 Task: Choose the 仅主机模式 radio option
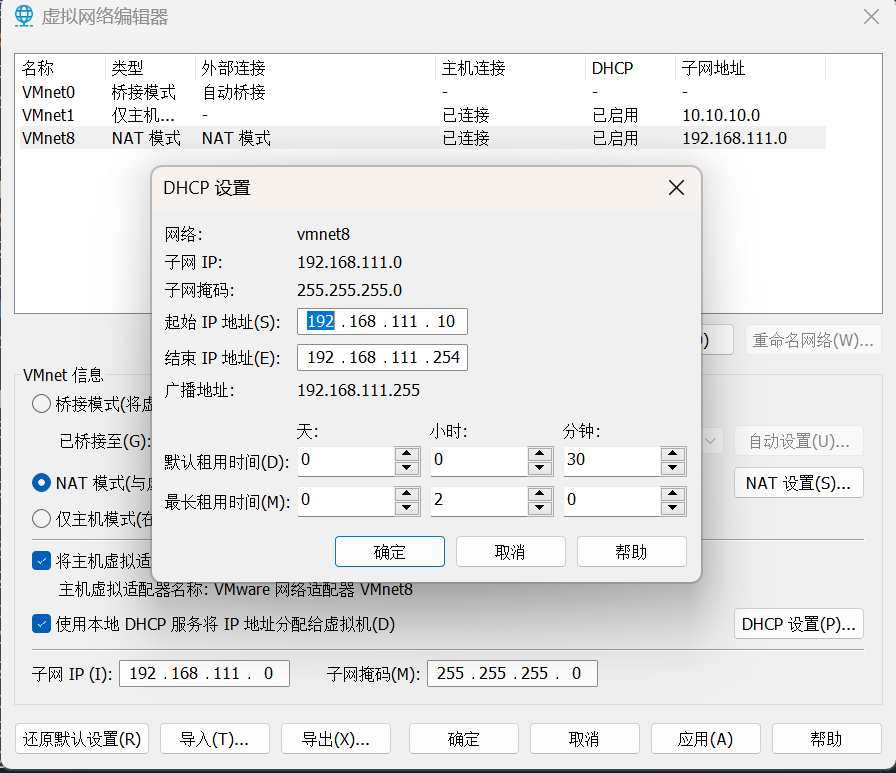coord(42,518)
